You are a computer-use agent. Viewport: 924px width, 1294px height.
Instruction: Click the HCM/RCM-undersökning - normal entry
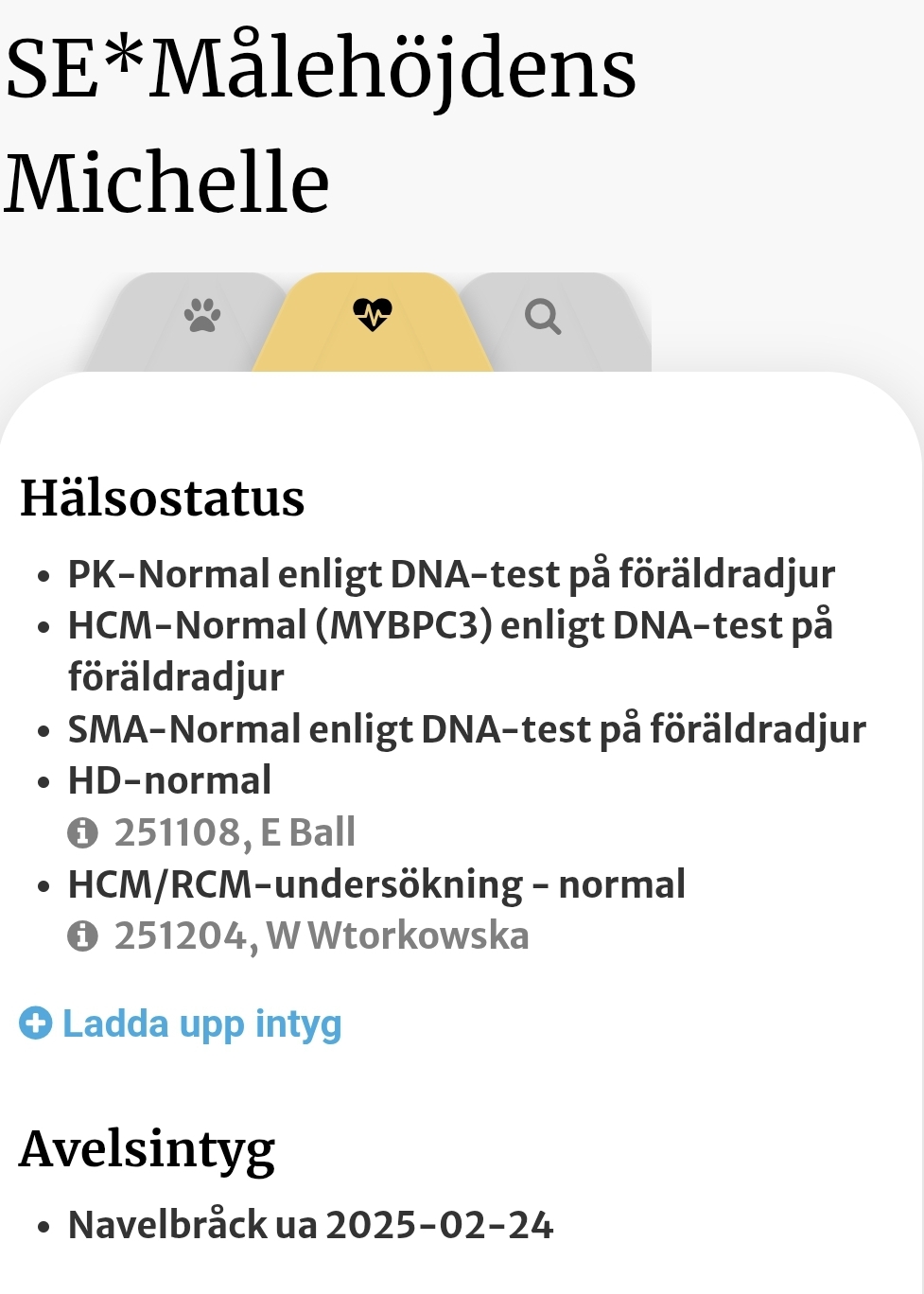pos(376,884)
